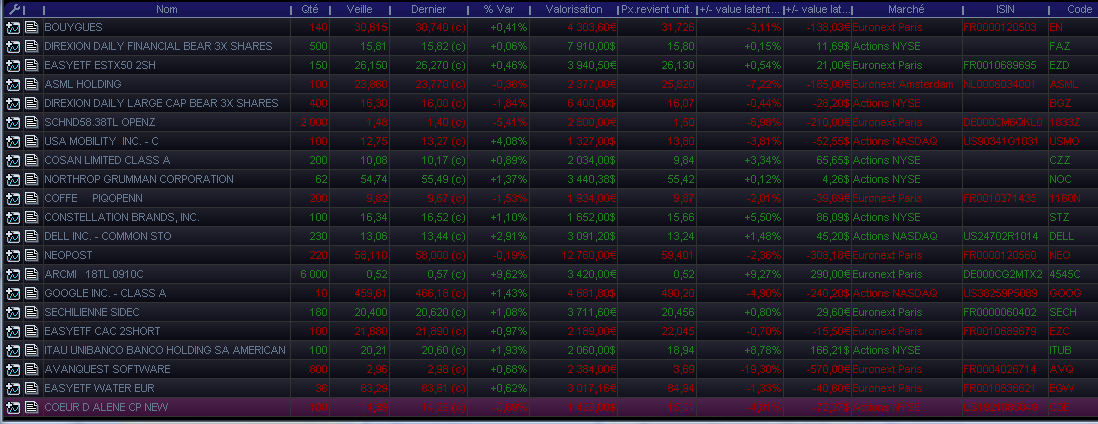
Task: Click the +9,62% variation cell
Action: click(x=506, y=274)
